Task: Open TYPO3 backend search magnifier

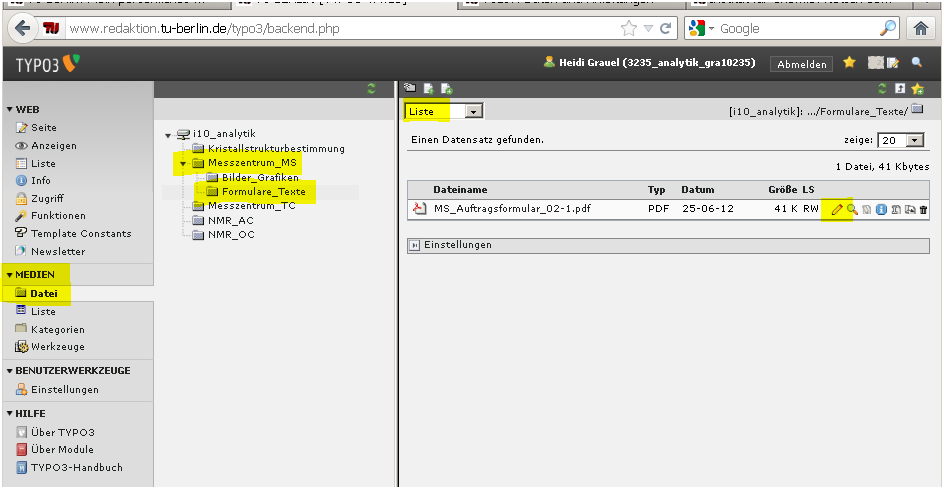Action: (x=916, y=62)
